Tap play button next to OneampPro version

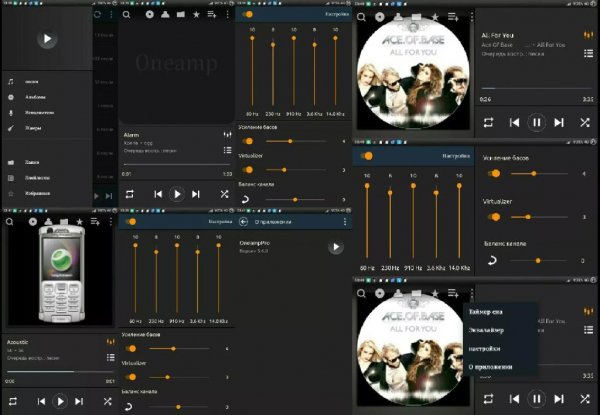click(336, 247)
